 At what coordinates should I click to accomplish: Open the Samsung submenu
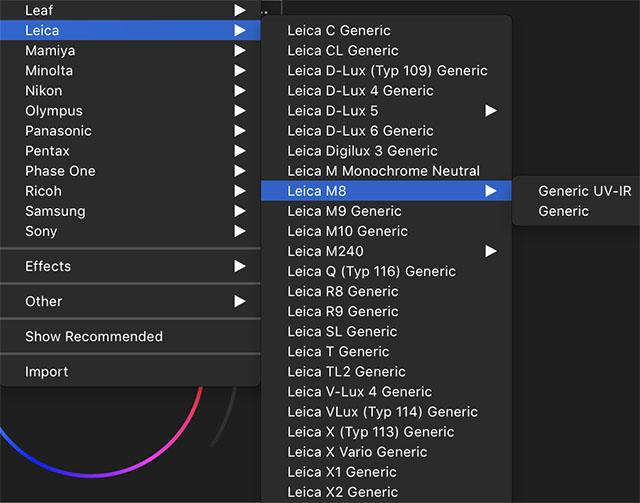[x=130, y=211]
